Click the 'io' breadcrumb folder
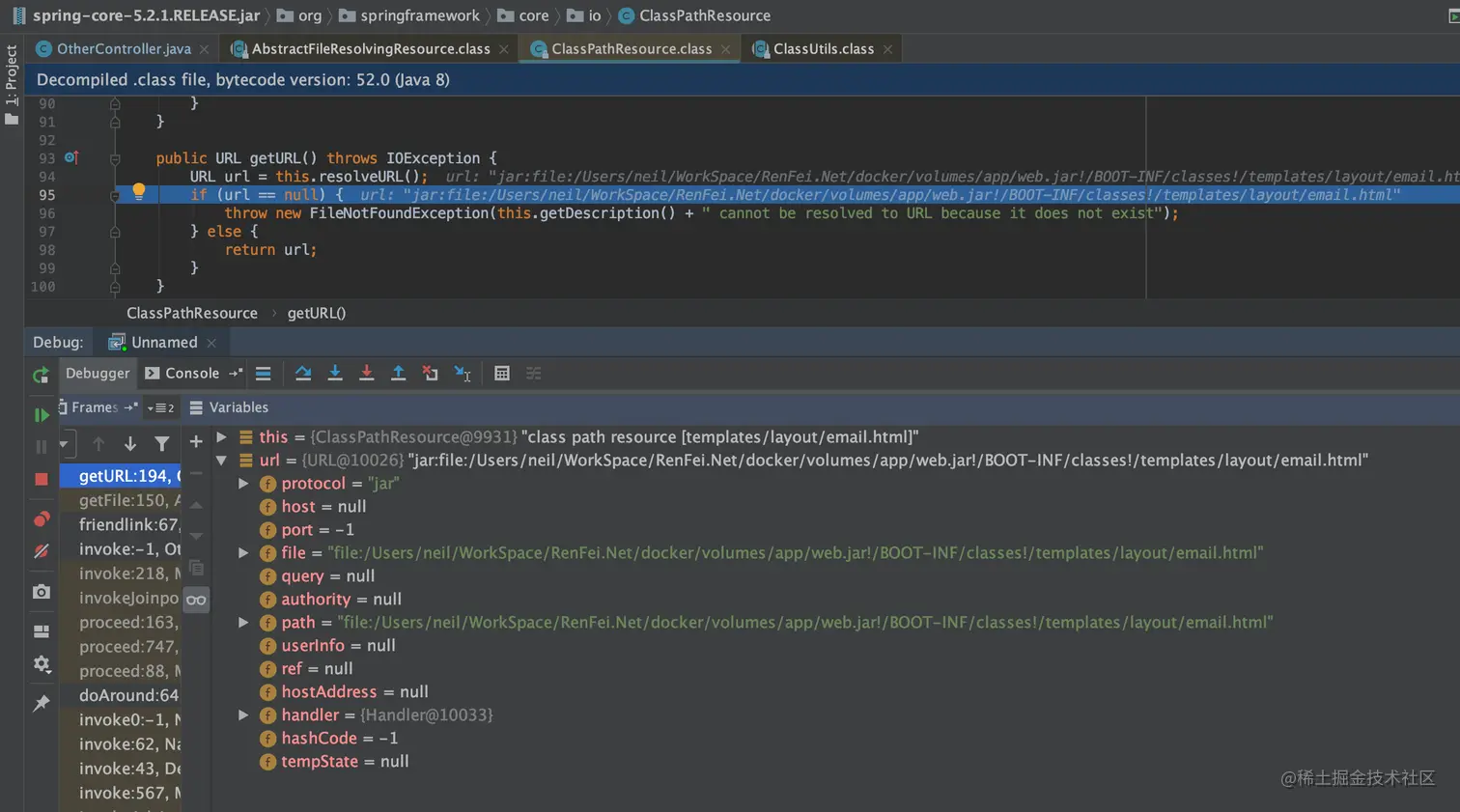Screen dimensions: 1460x812 [584, 15]
